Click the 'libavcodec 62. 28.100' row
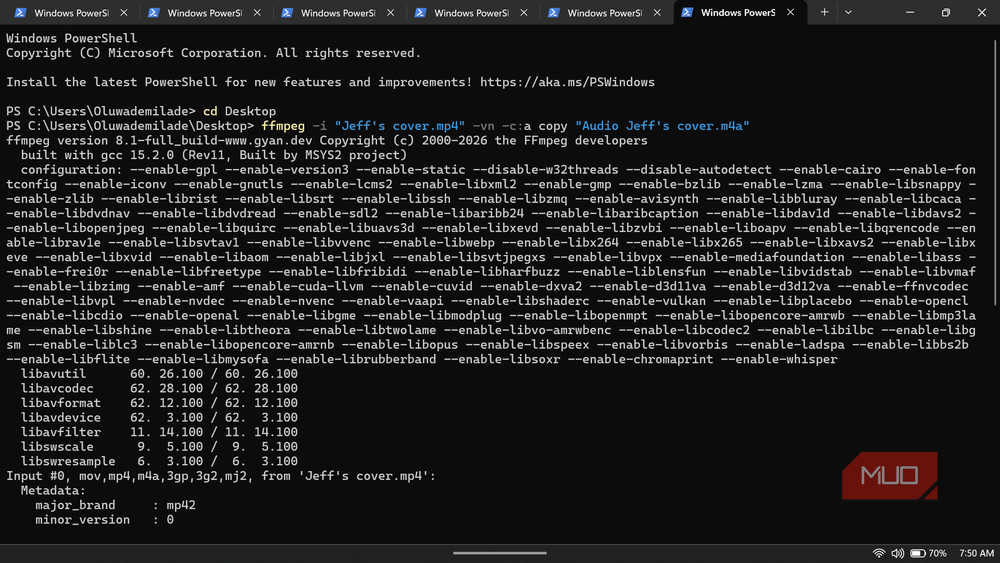The image size is (1000, 563). [159, 388]
